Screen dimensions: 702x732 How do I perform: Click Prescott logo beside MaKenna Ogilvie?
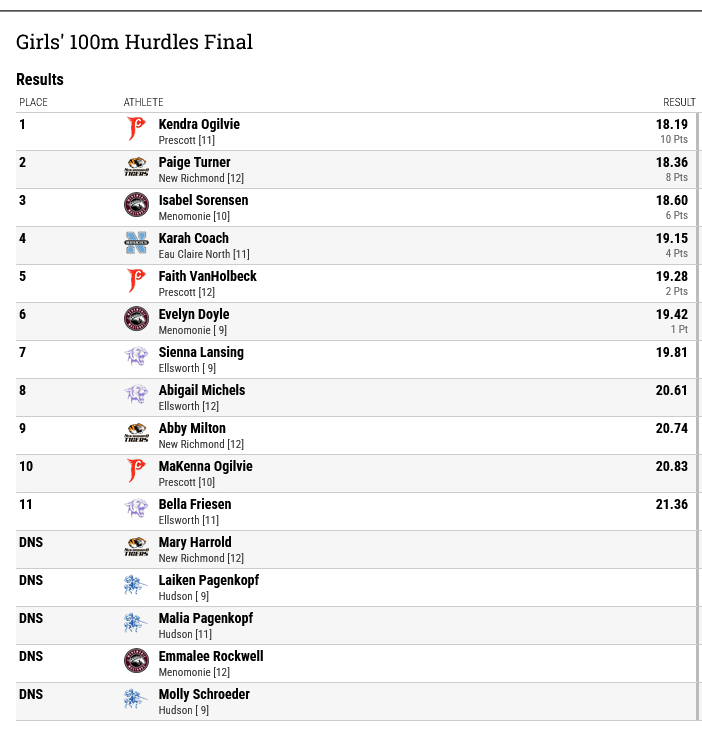point(136,471)
